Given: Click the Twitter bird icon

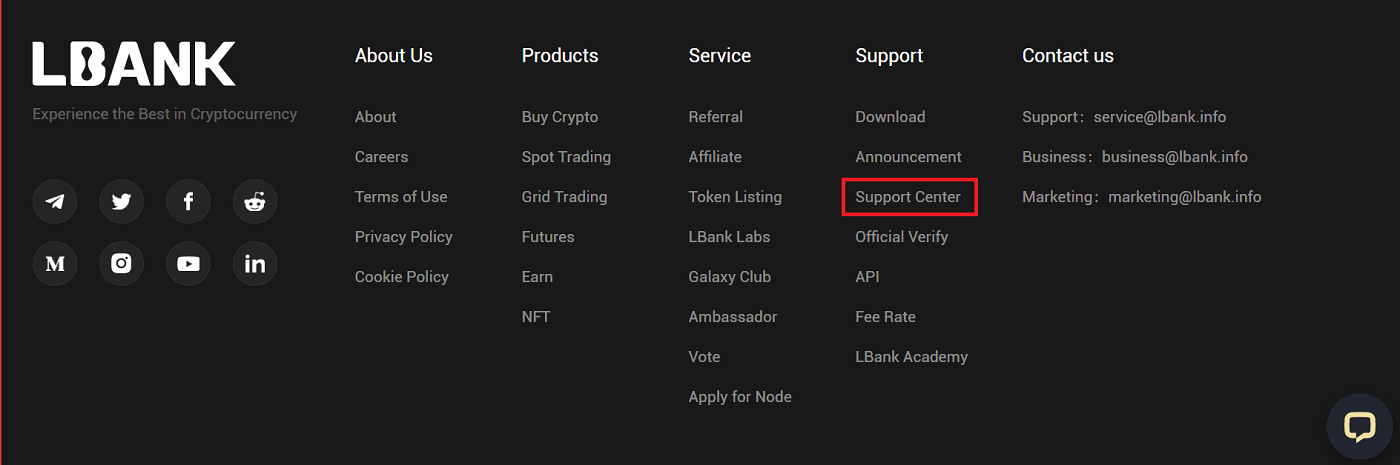Looking at the screenshot, I should coord(122,202).
